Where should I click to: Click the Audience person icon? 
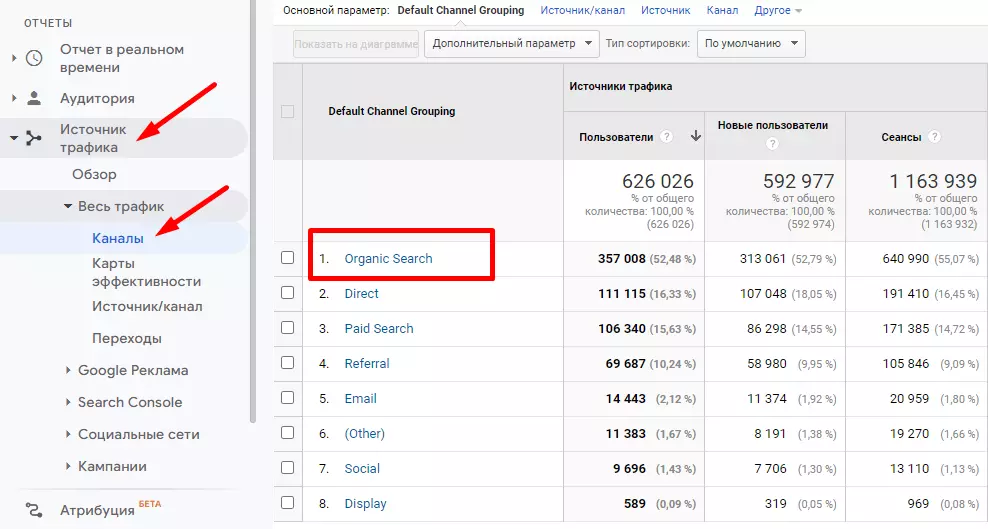click(x=34, y=98)
